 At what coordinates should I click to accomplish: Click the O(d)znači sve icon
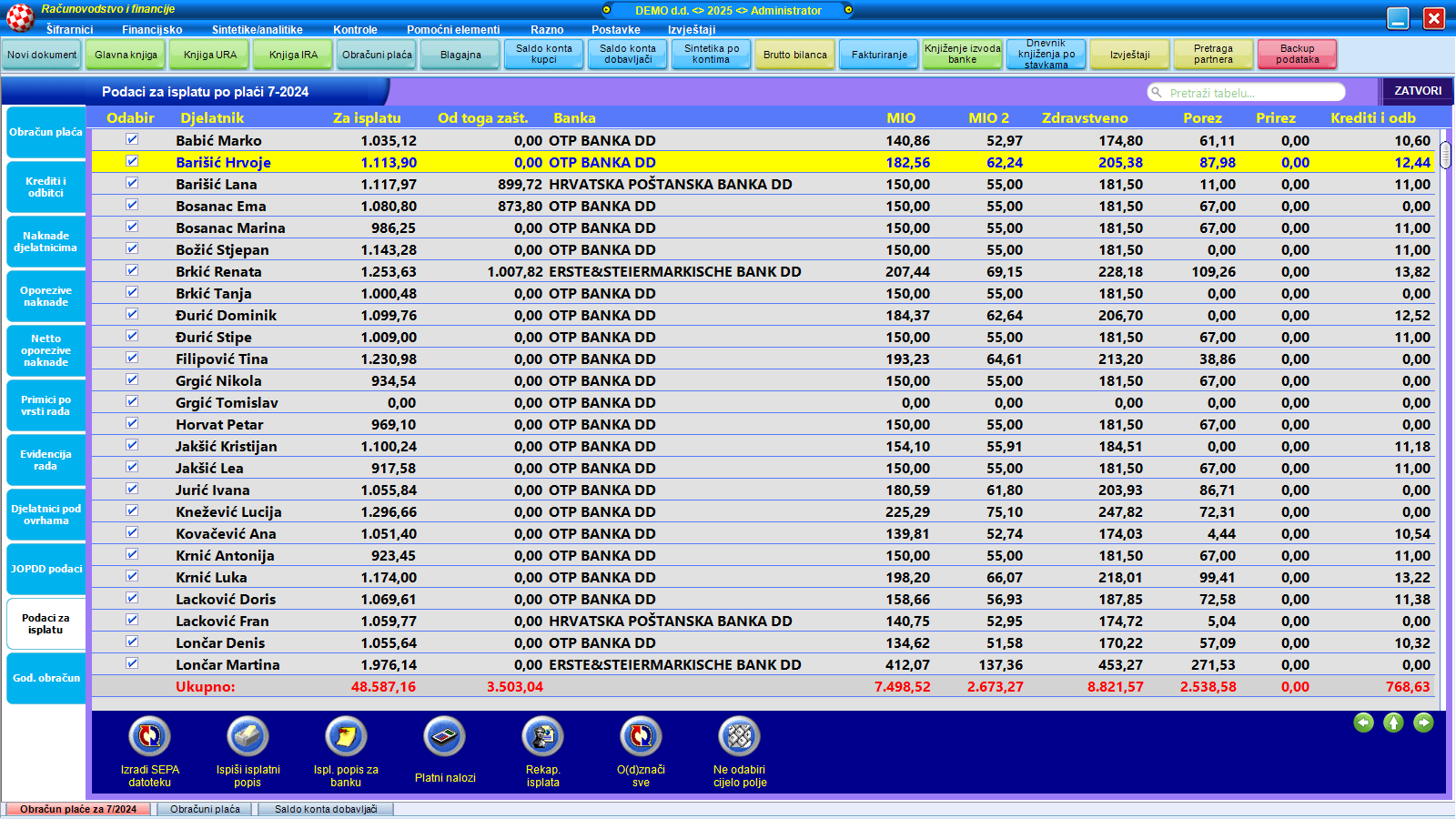click(x=641, y=736)
